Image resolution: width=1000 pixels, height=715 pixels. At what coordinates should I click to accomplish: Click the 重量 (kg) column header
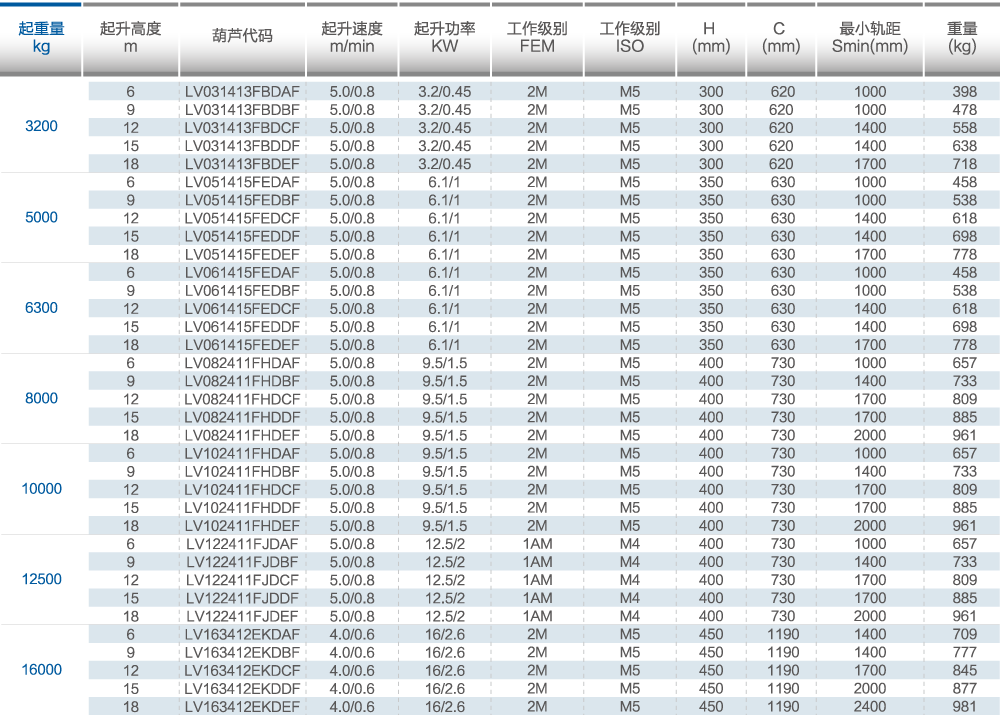click(x=963, y=38)
